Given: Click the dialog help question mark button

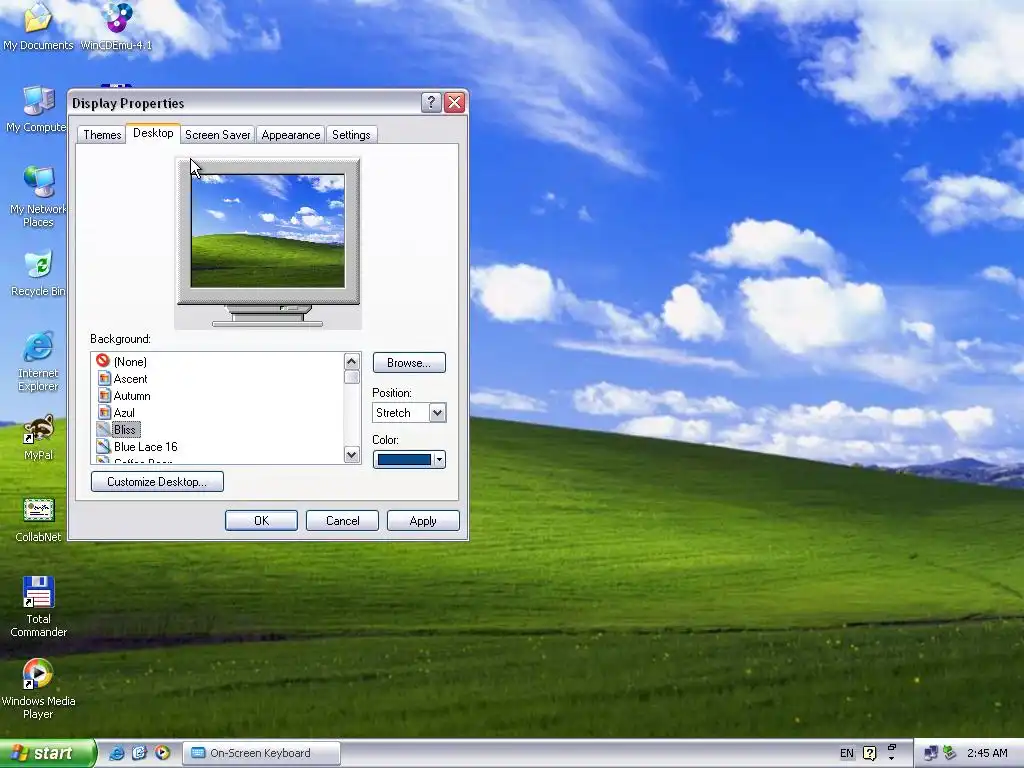Looking at the screenshot, I should tap(431, 103).
